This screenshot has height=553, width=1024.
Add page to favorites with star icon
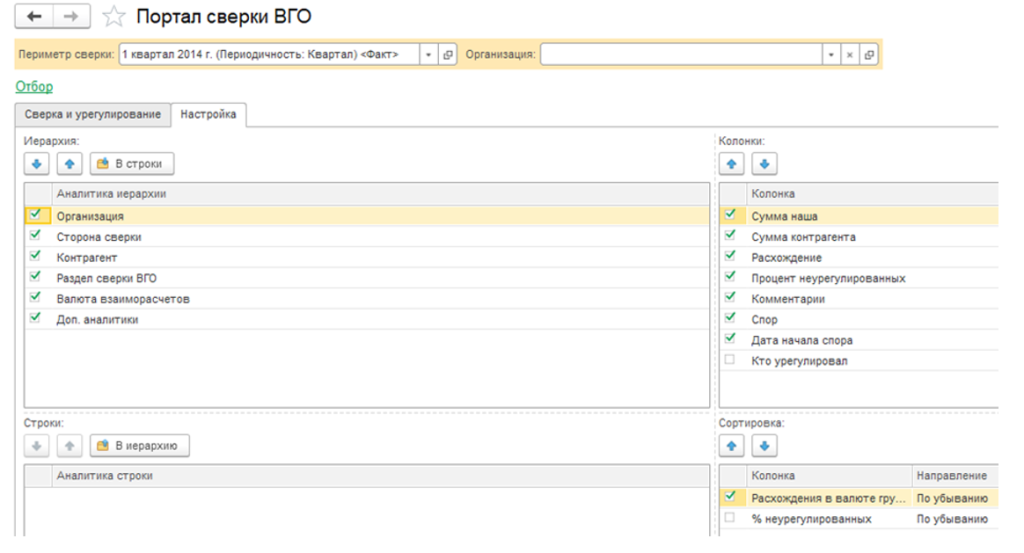click(115, 17)
